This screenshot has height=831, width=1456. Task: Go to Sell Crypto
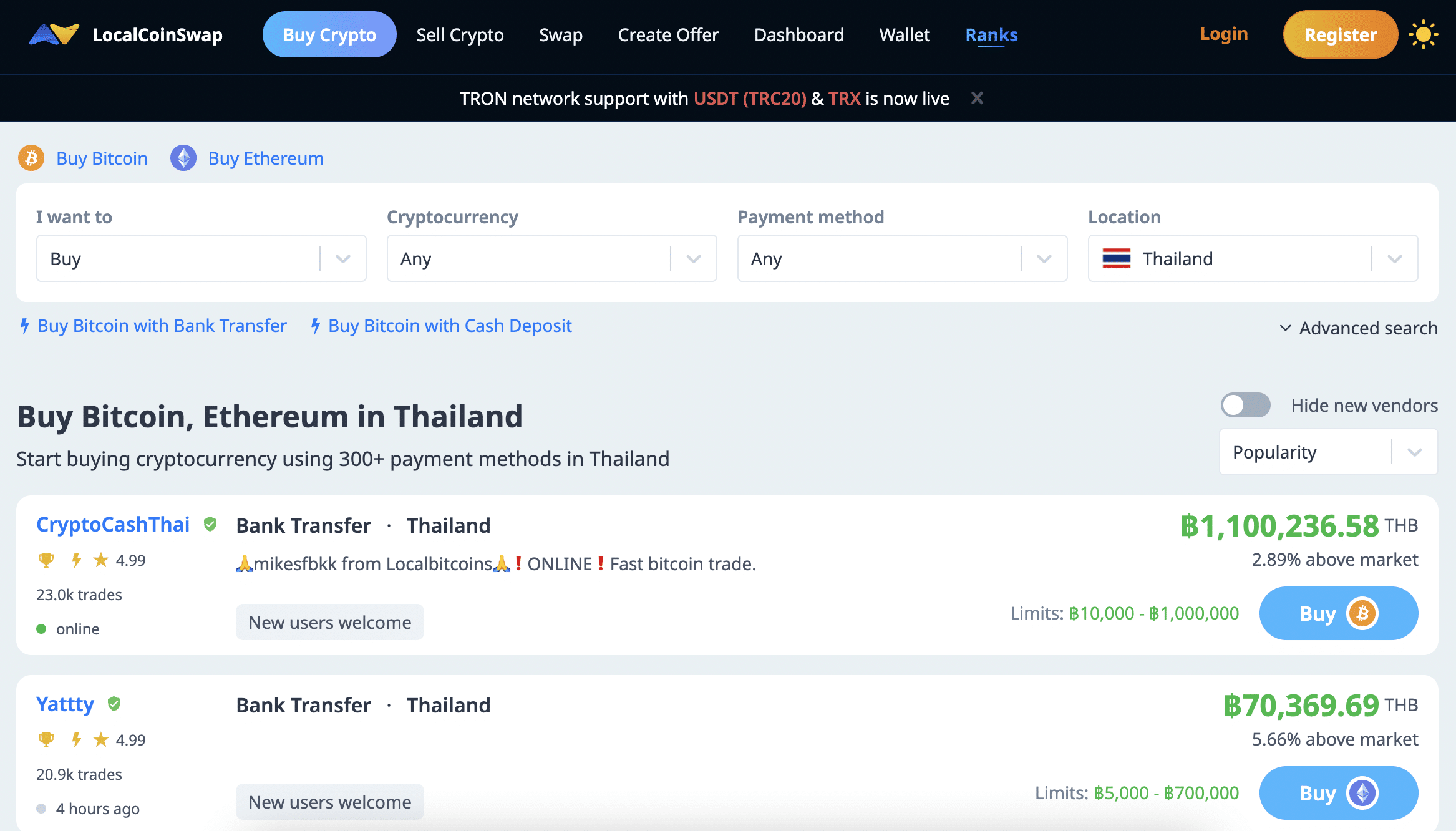pyautogui.click(x=460, y=34)
